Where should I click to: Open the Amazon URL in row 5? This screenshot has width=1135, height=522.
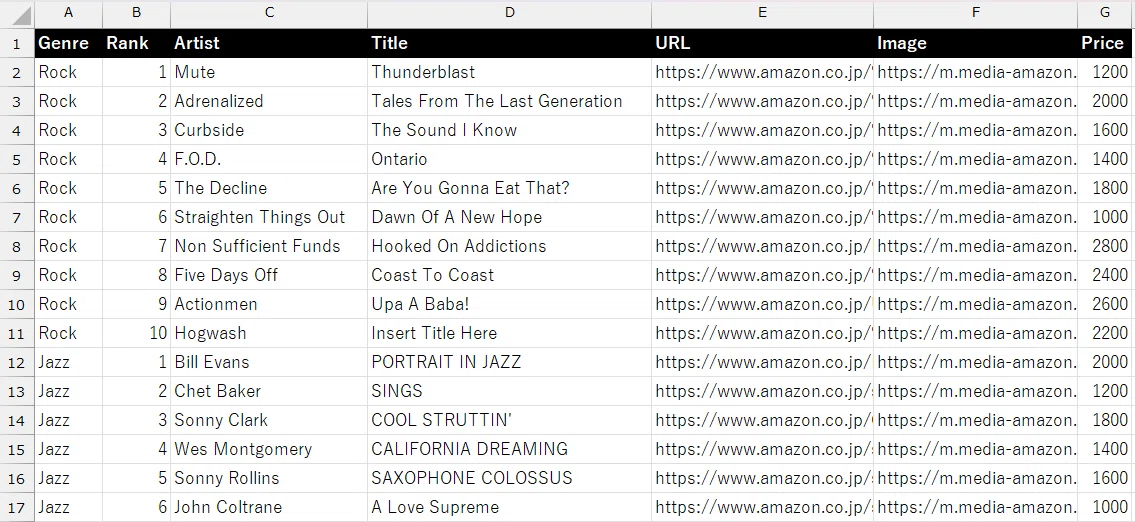point(762,159)
